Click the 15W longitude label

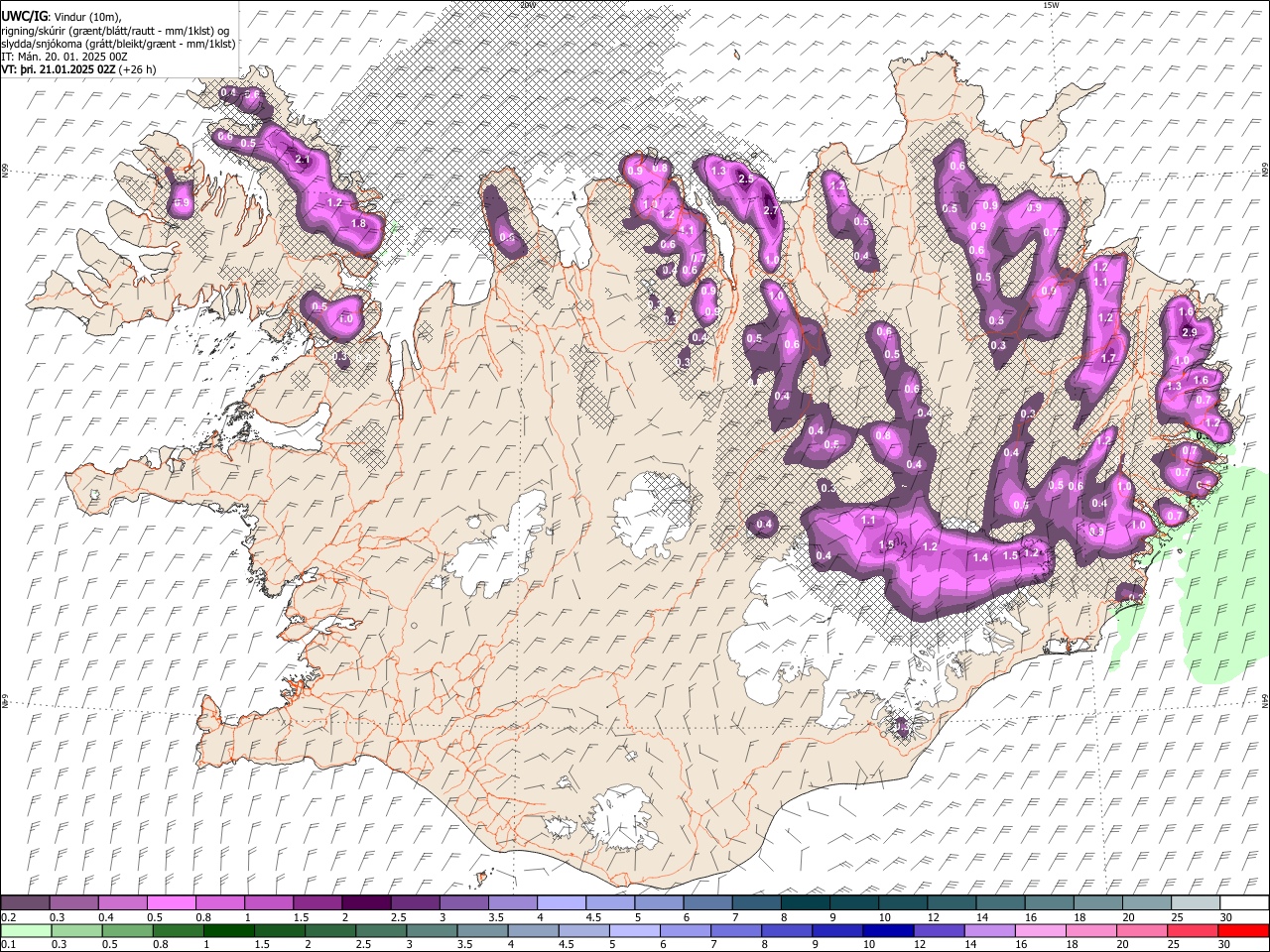[1051, 5]
